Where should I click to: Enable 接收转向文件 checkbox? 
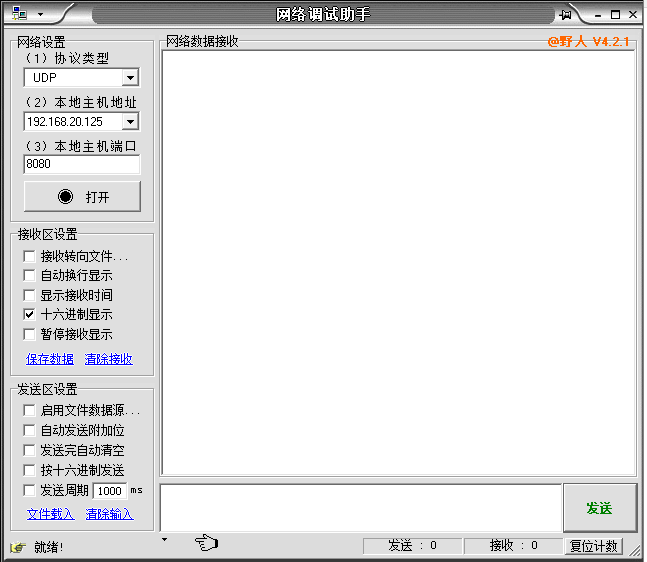[x=29, y=256]
